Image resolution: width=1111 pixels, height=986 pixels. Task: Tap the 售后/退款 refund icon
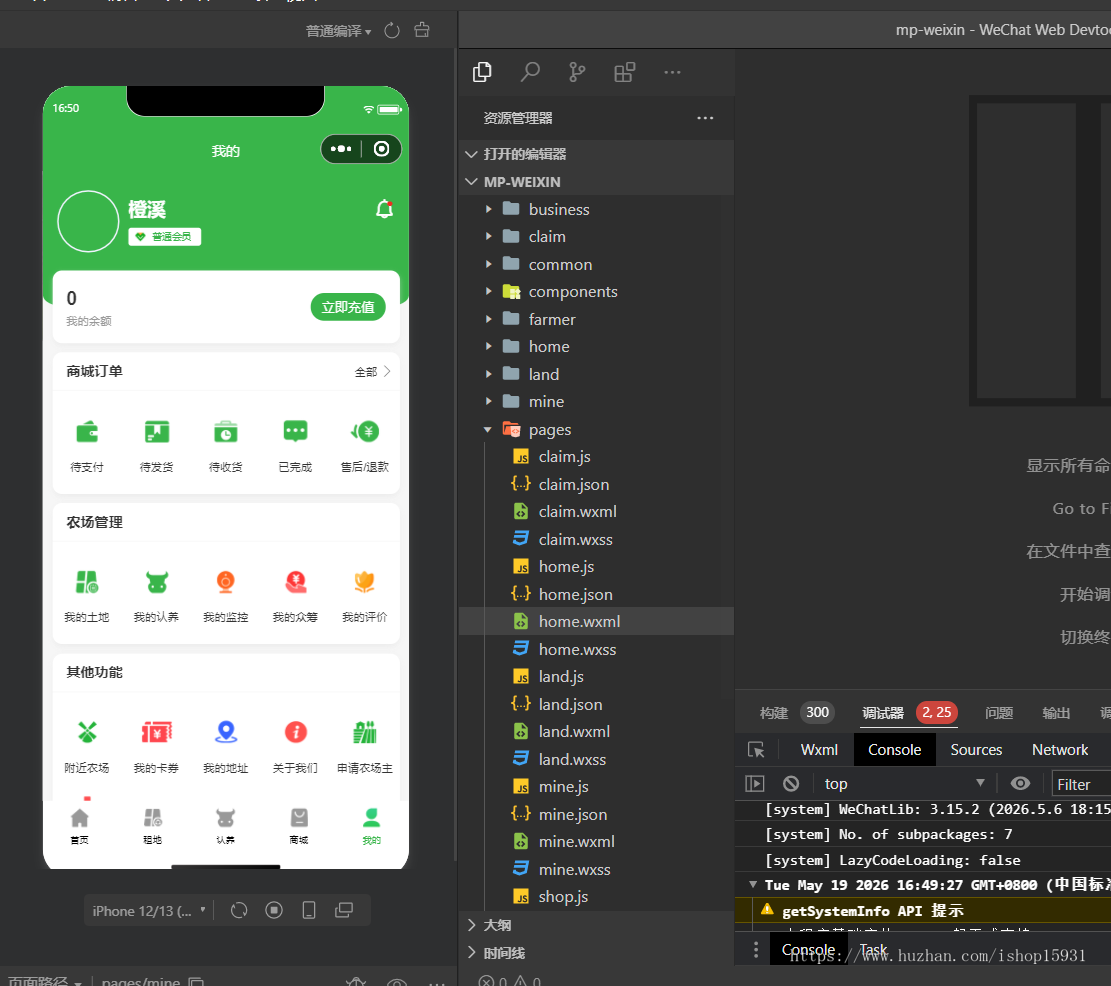click(x=365, y=431)
